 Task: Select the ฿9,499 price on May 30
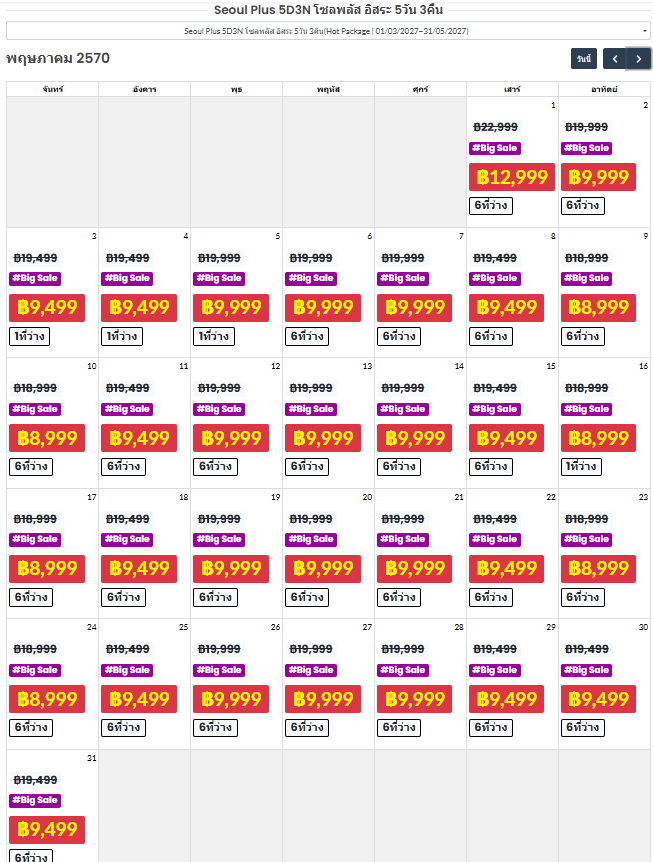598,699
